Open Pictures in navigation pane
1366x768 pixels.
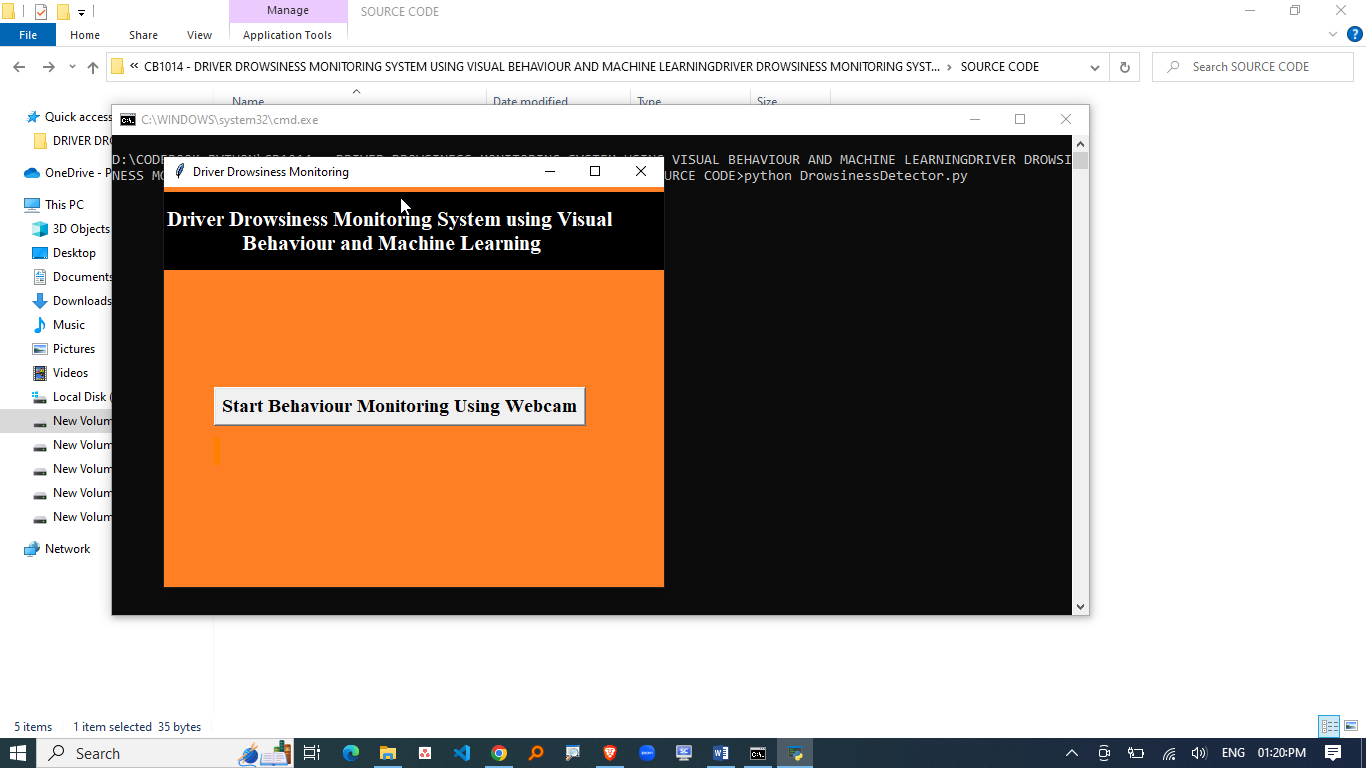point(64,349)
